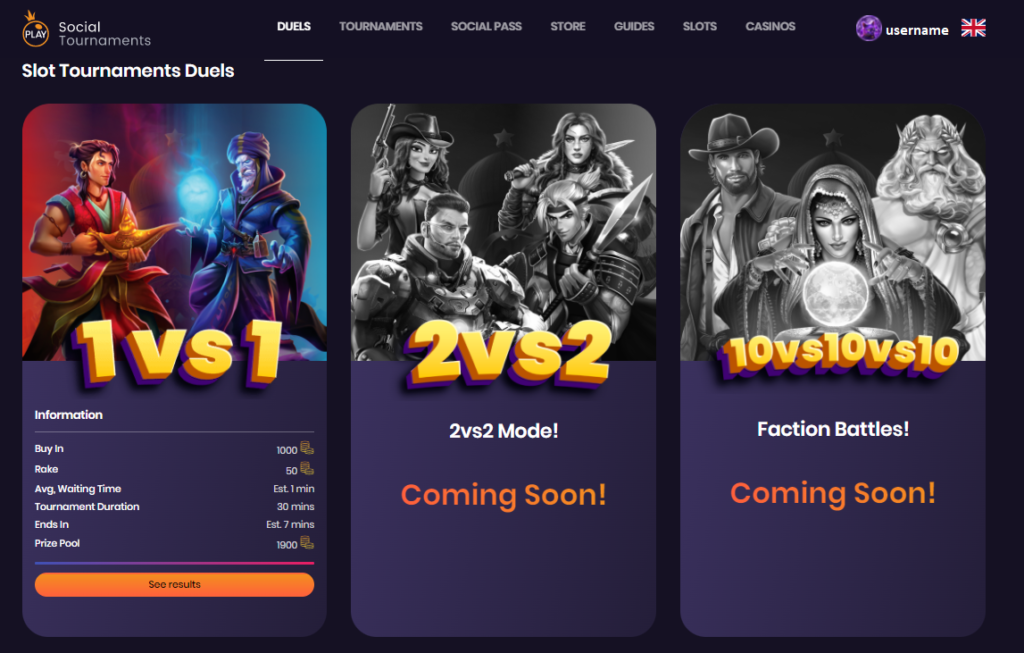This screenshot has height=653, width=1024.
Task: Open the Slots page
Action: (699, 27)
